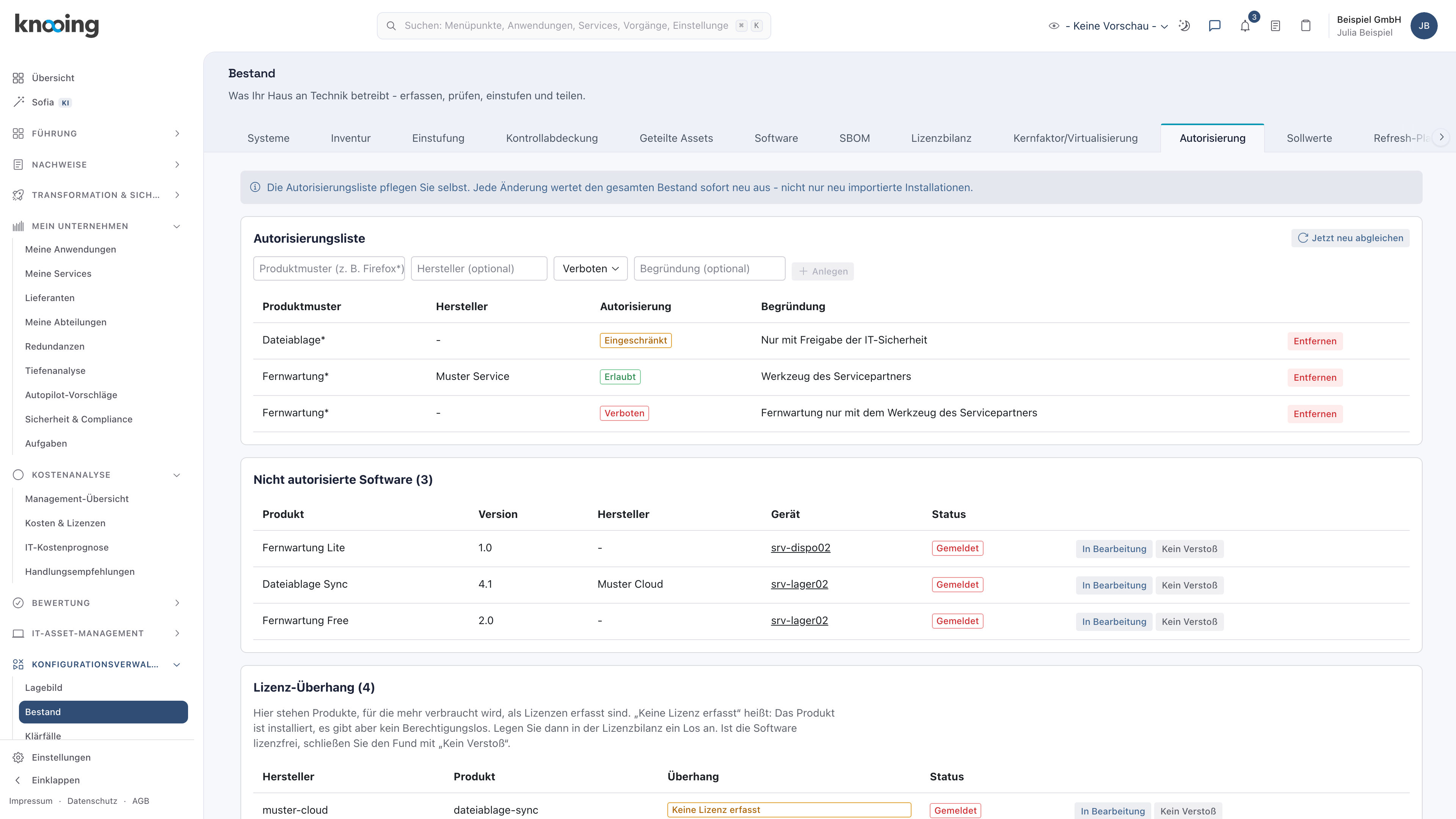Open the Impressum footer link

(x=30, y=801)
